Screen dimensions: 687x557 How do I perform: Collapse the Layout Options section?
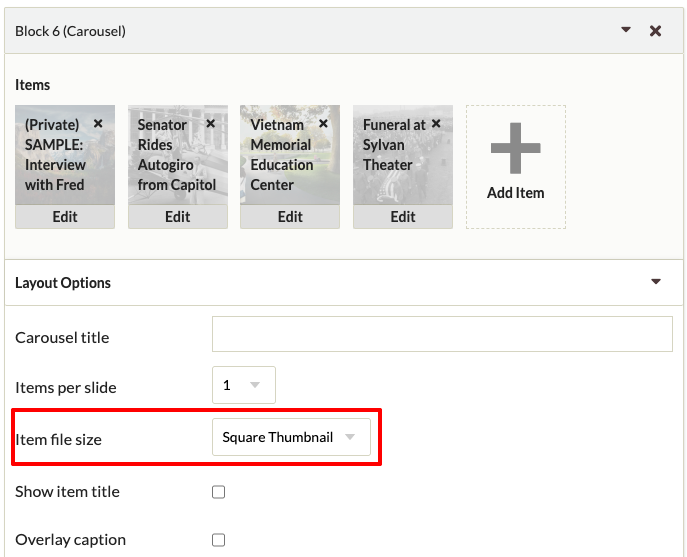[656, 282]
